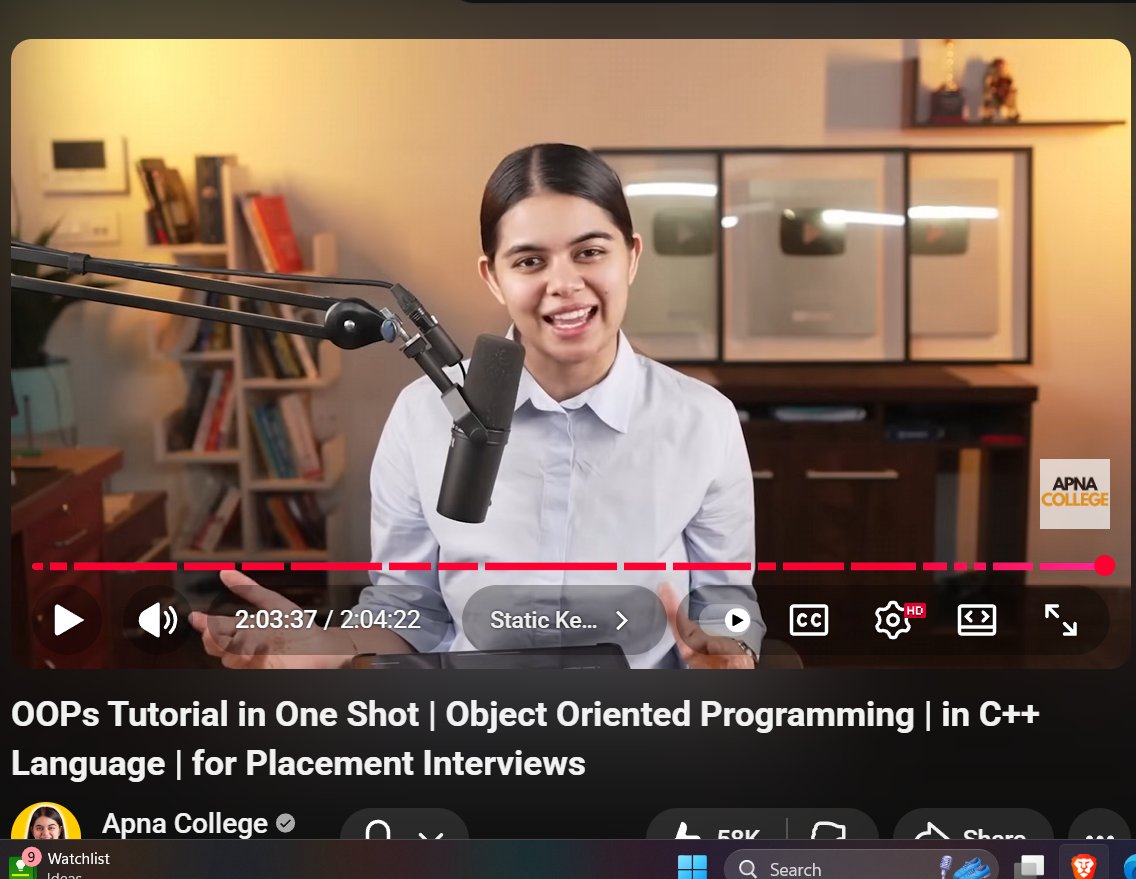Turn on closed captions (CC)

(809, 620)
